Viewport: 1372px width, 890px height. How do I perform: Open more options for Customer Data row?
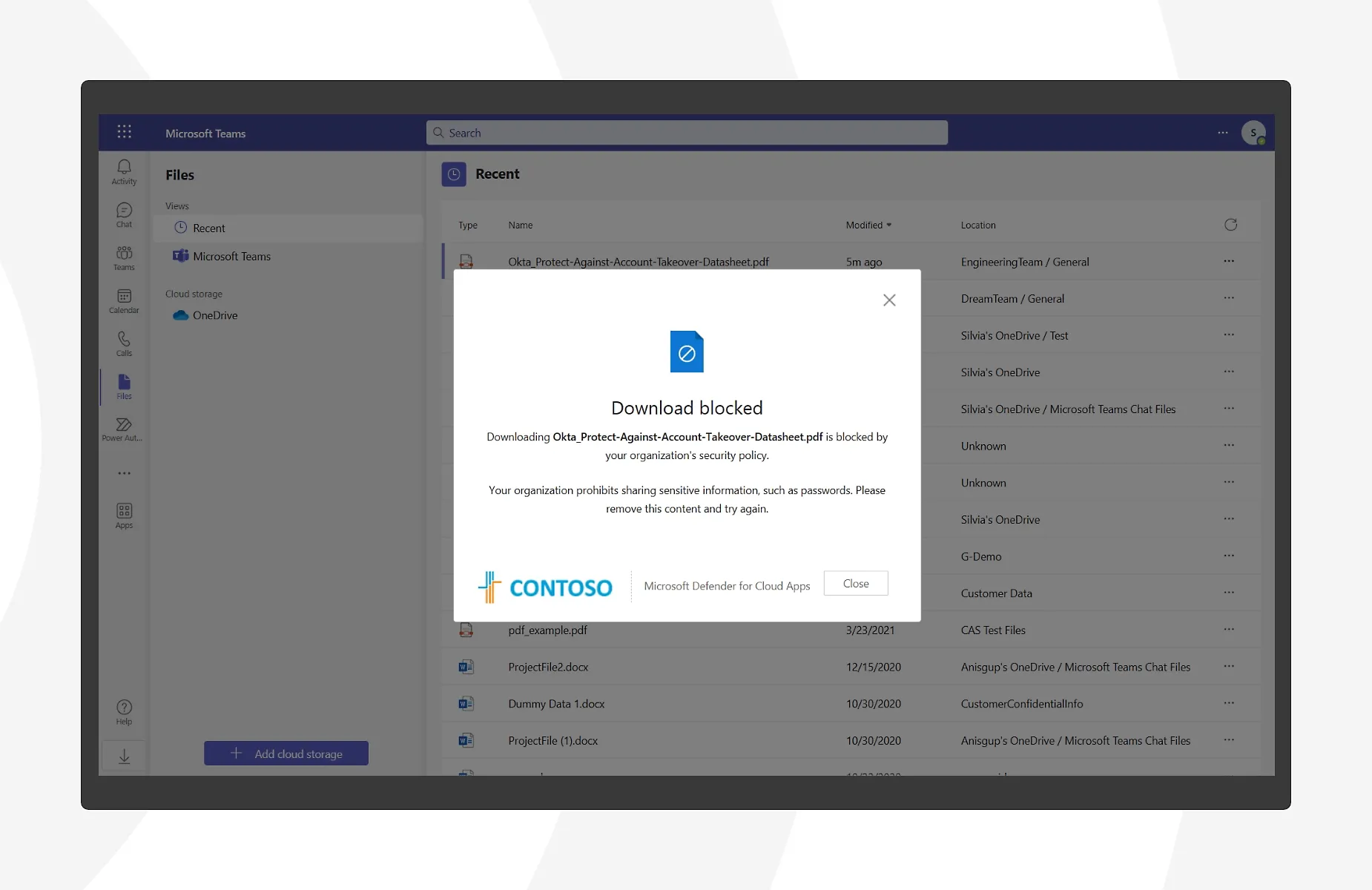(1229, 593)
